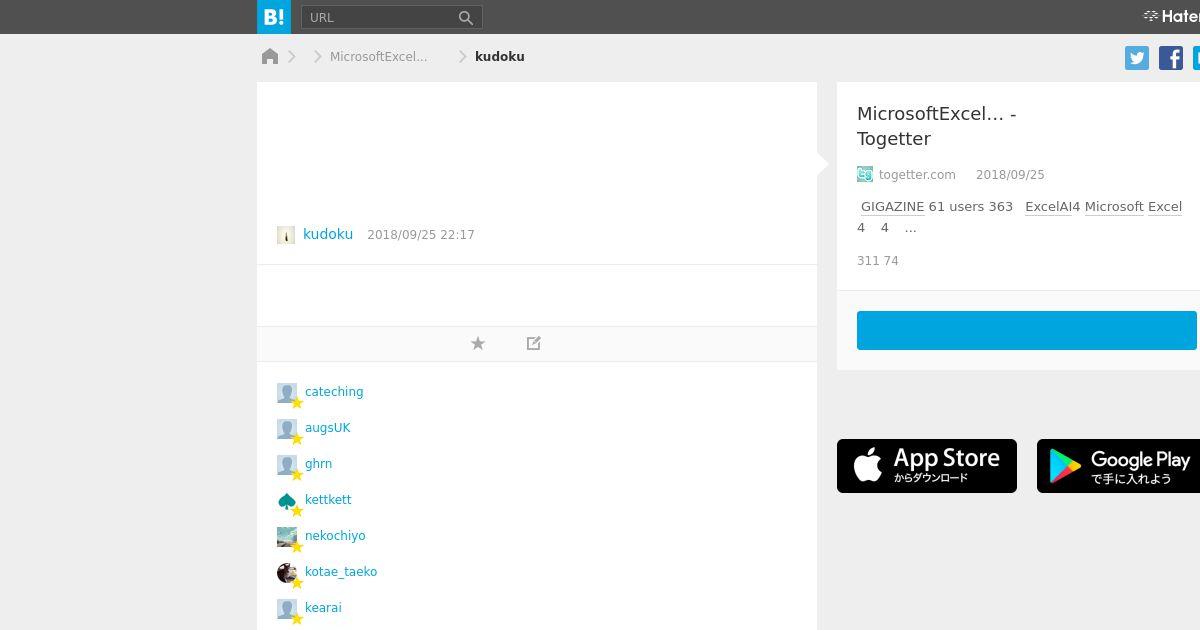This screenshot has width=1200, height=630.
Task: Click the large blue button
Action: click(x=1027, y=330)
